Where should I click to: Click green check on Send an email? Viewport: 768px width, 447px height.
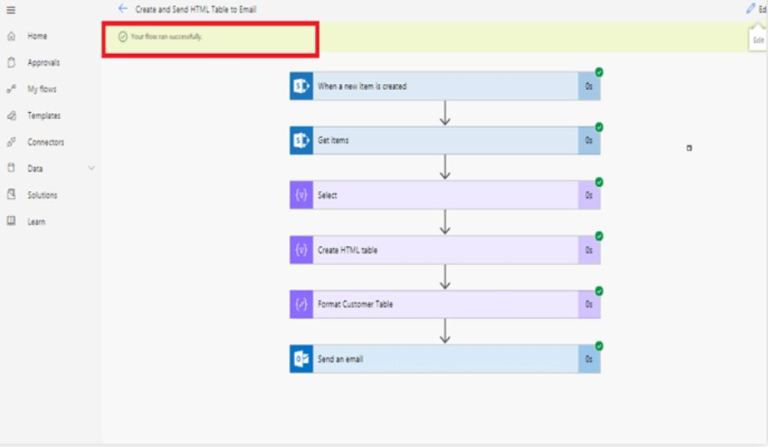(x=599, y=346)
